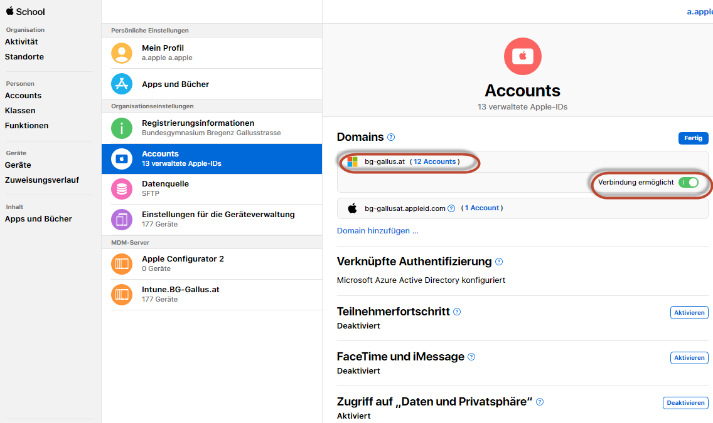Open the help icon next to Domains
713x423 pixels.
(391, 137)
